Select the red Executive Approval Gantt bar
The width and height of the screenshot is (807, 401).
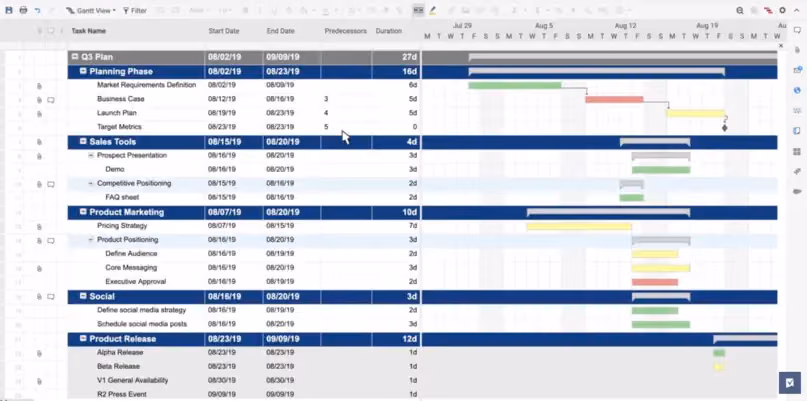[655, 282]
